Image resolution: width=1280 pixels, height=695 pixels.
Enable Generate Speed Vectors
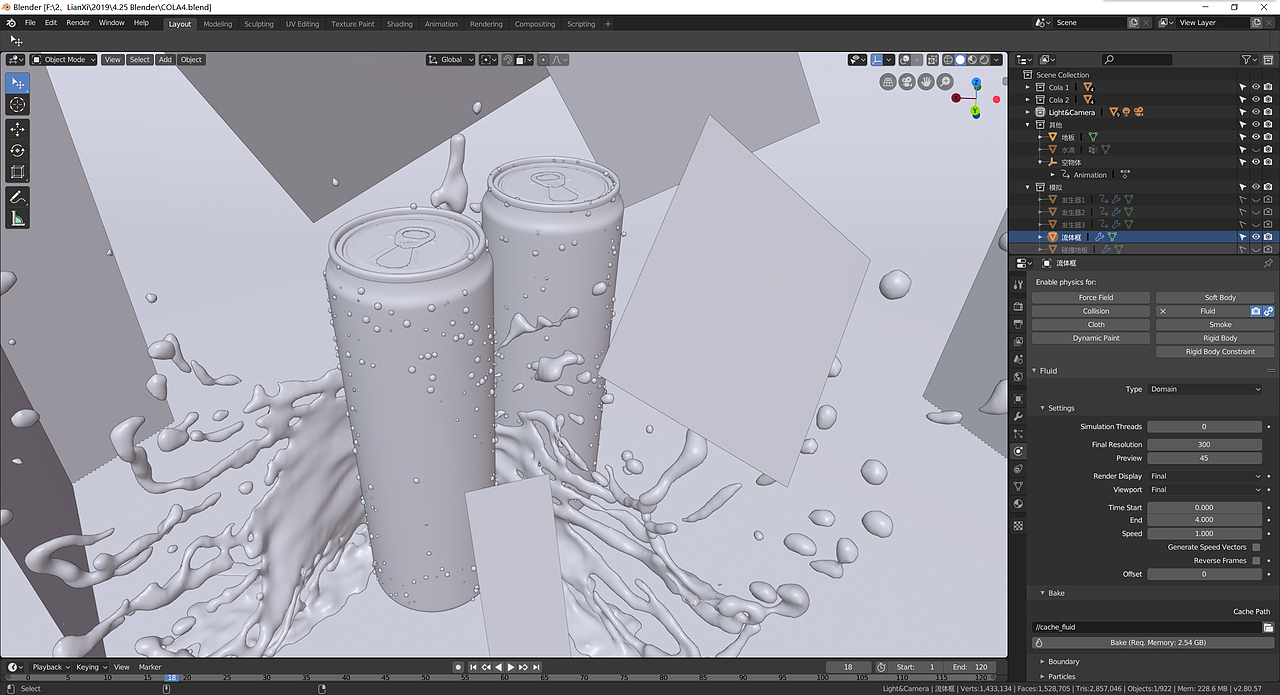coord(1256,547)
